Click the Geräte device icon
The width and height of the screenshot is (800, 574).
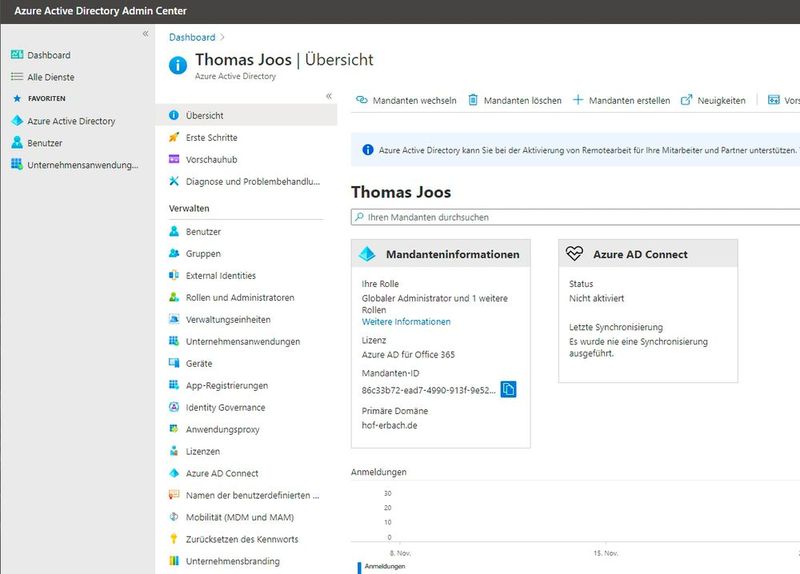(x=174, y=363)
